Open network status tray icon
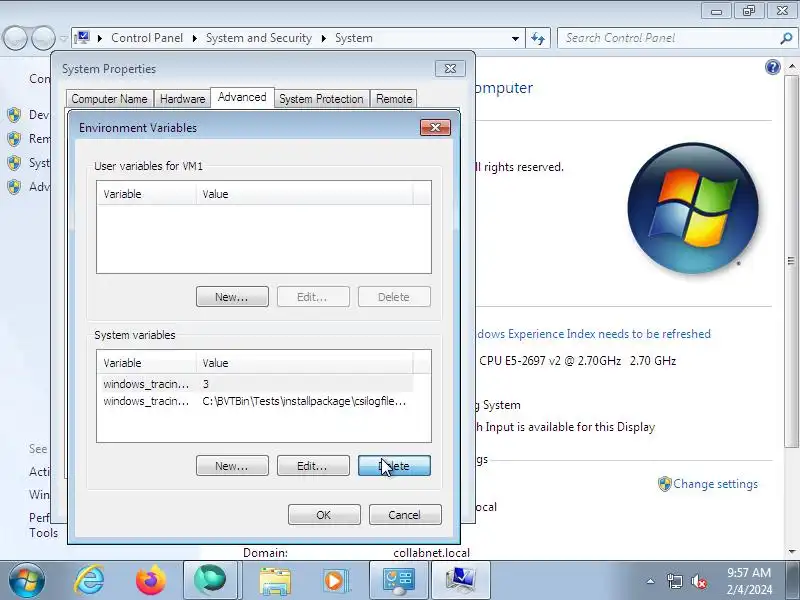 click(674, 581)
